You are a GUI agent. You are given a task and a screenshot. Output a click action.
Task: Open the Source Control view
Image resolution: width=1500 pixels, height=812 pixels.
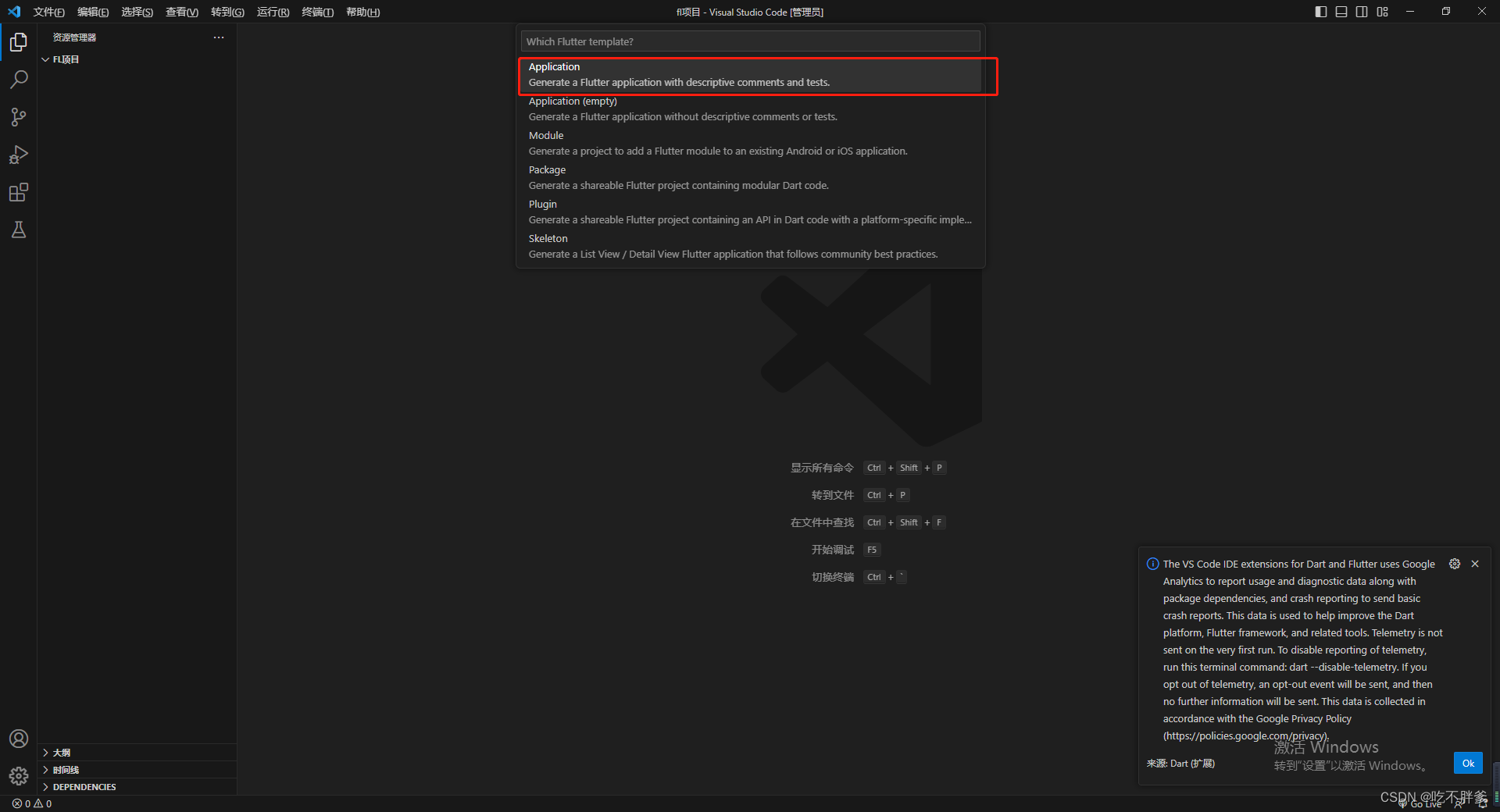(x=19, y=117)
